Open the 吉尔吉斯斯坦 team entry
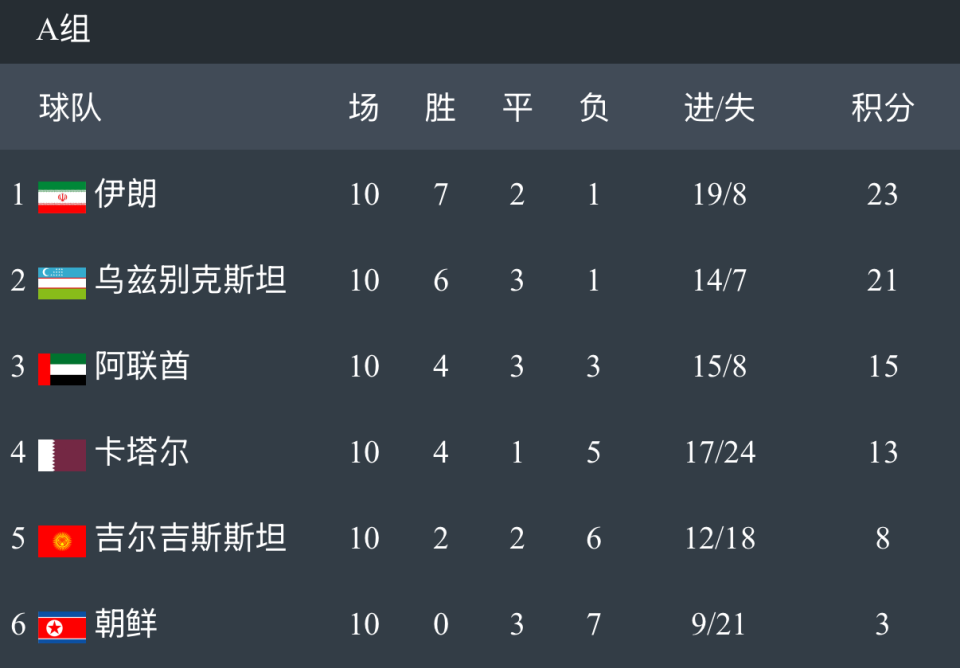This screenshot has width=960, height=668. click(190, 538)
